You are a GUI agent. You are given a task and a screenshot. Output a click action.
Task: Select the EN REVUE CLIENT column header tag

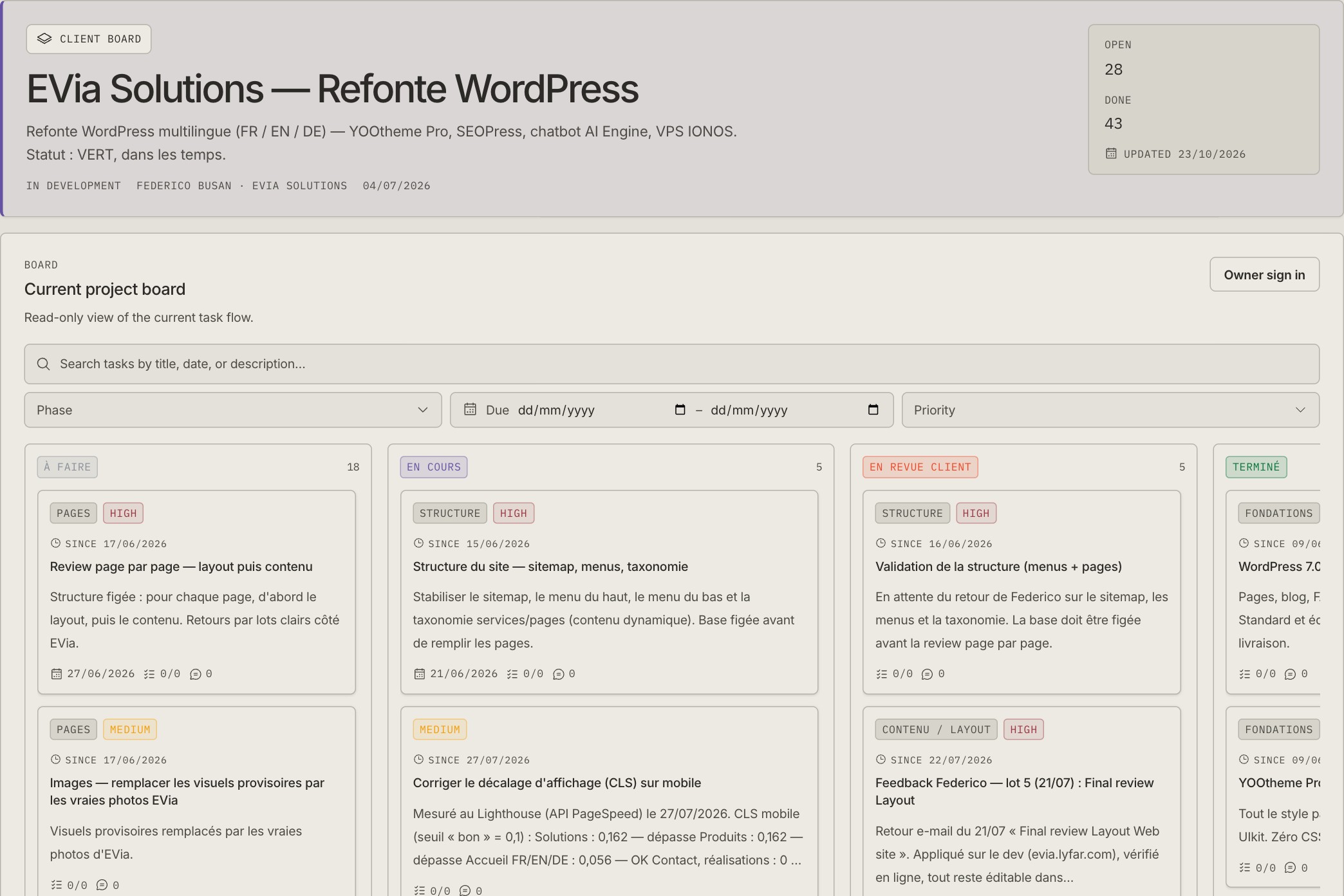(920, 467)
